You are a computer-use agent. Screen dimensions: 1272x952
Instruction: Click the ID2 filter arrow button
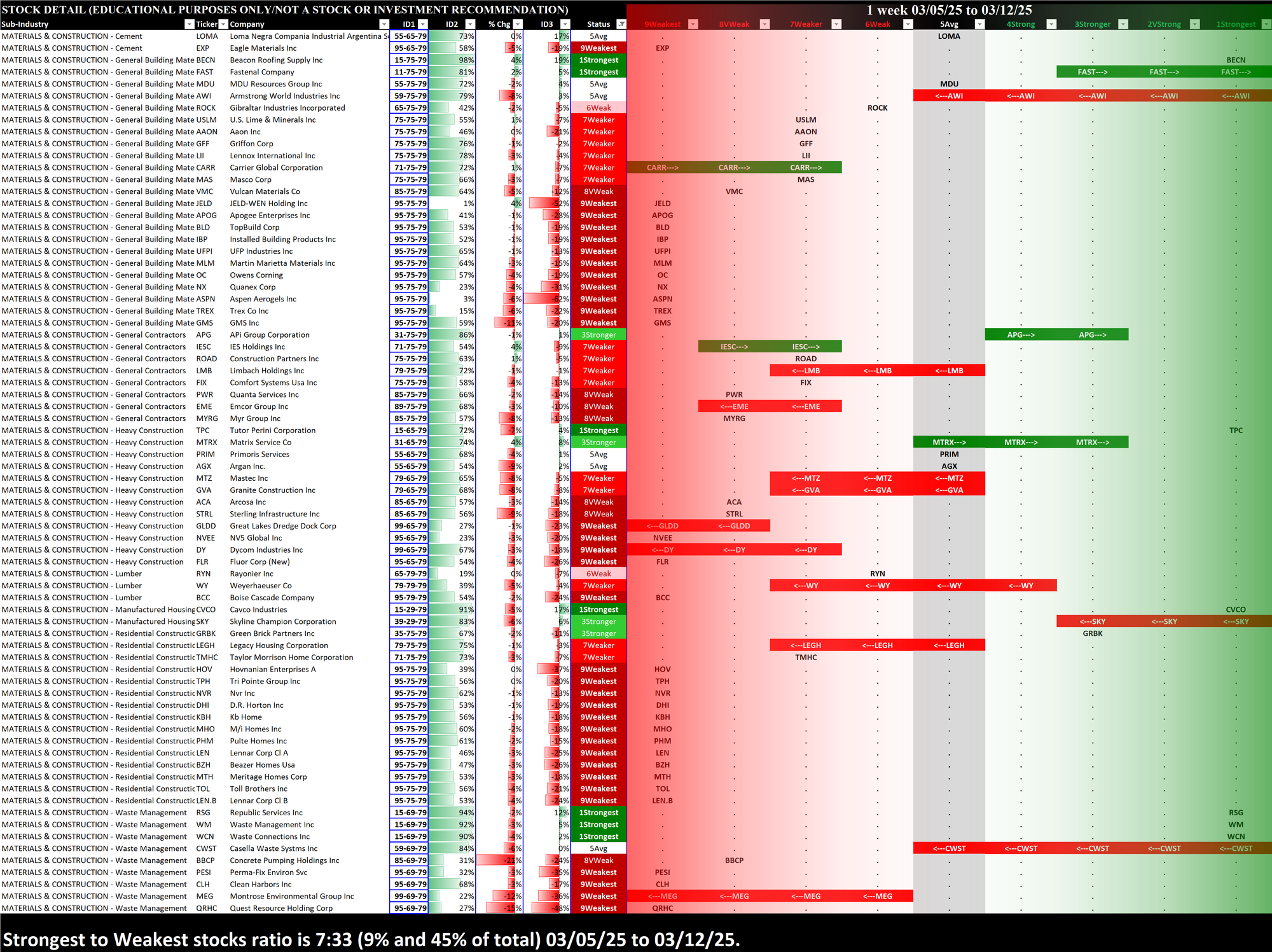click(x=470, y=24)
